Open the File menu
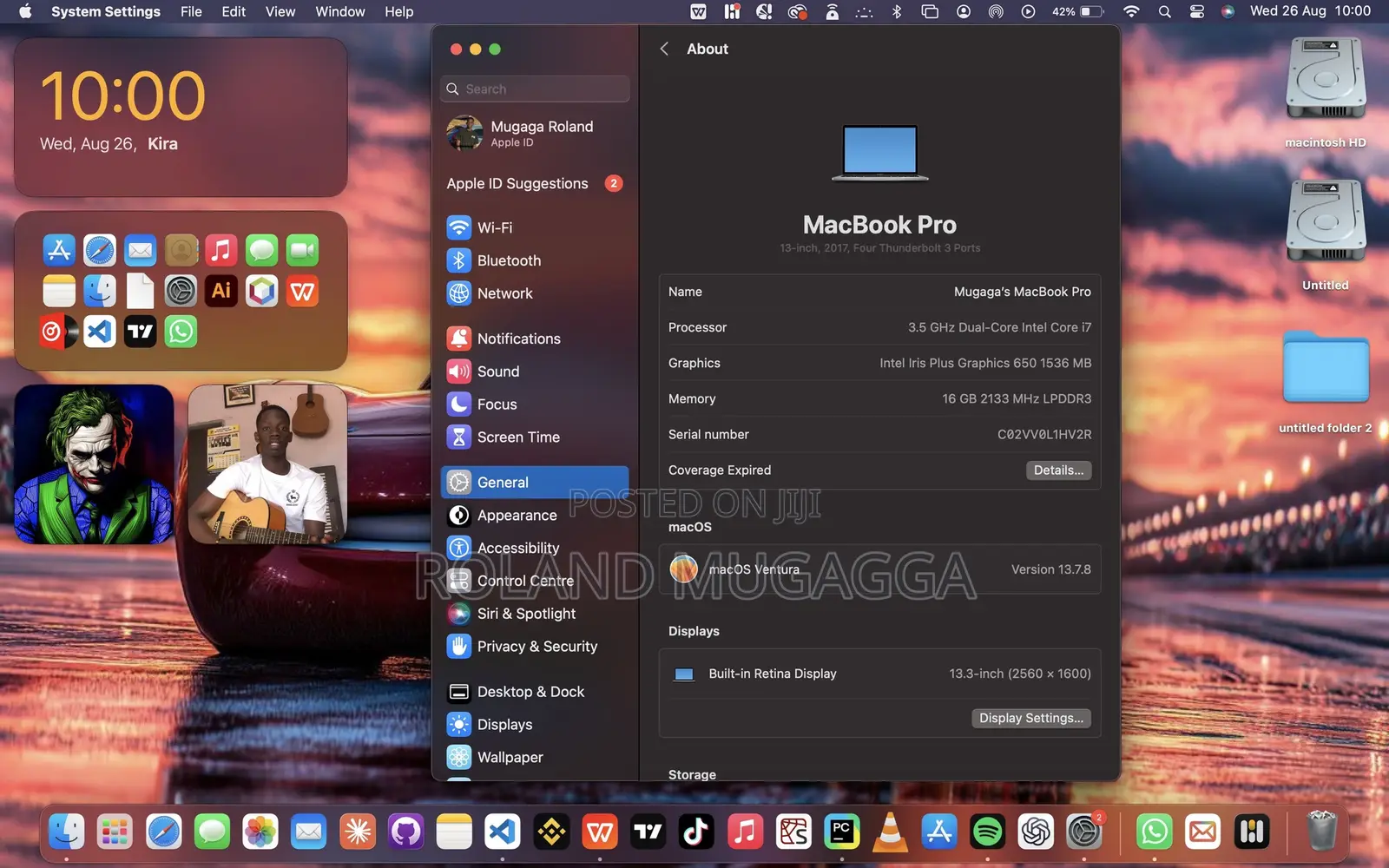The width and height of the screenshot is (1389, 868). (191, 12)
